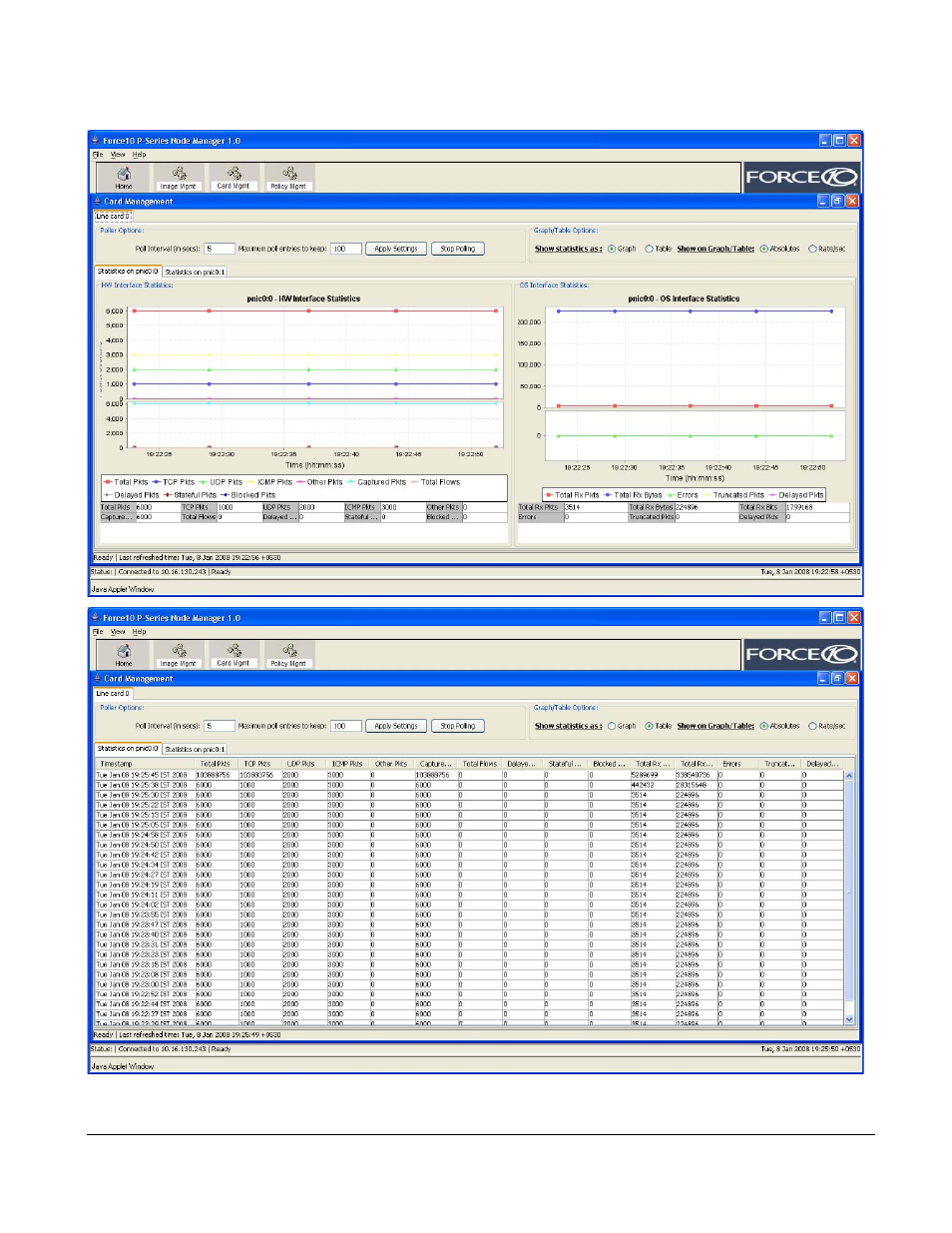The height and width of the screenshot is (1233, 952).
Task: Click table scrollbar down arrow
Action: coord(849,1019)
